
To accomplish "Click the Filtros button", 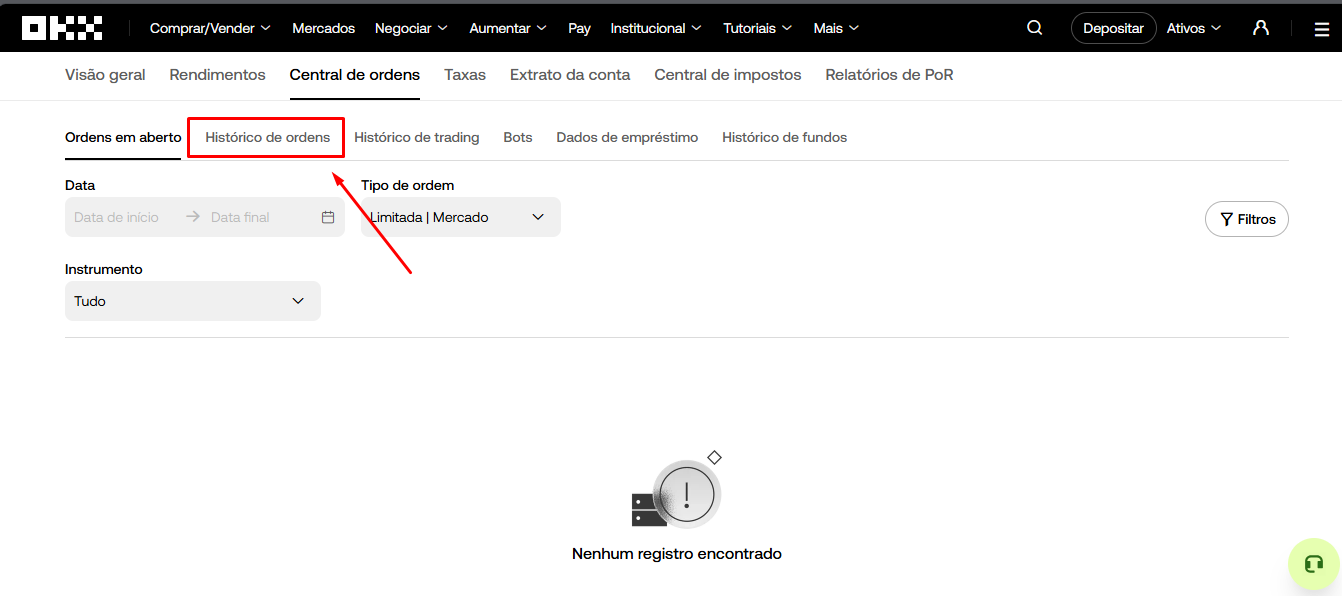I will (x=1247, y=219).
